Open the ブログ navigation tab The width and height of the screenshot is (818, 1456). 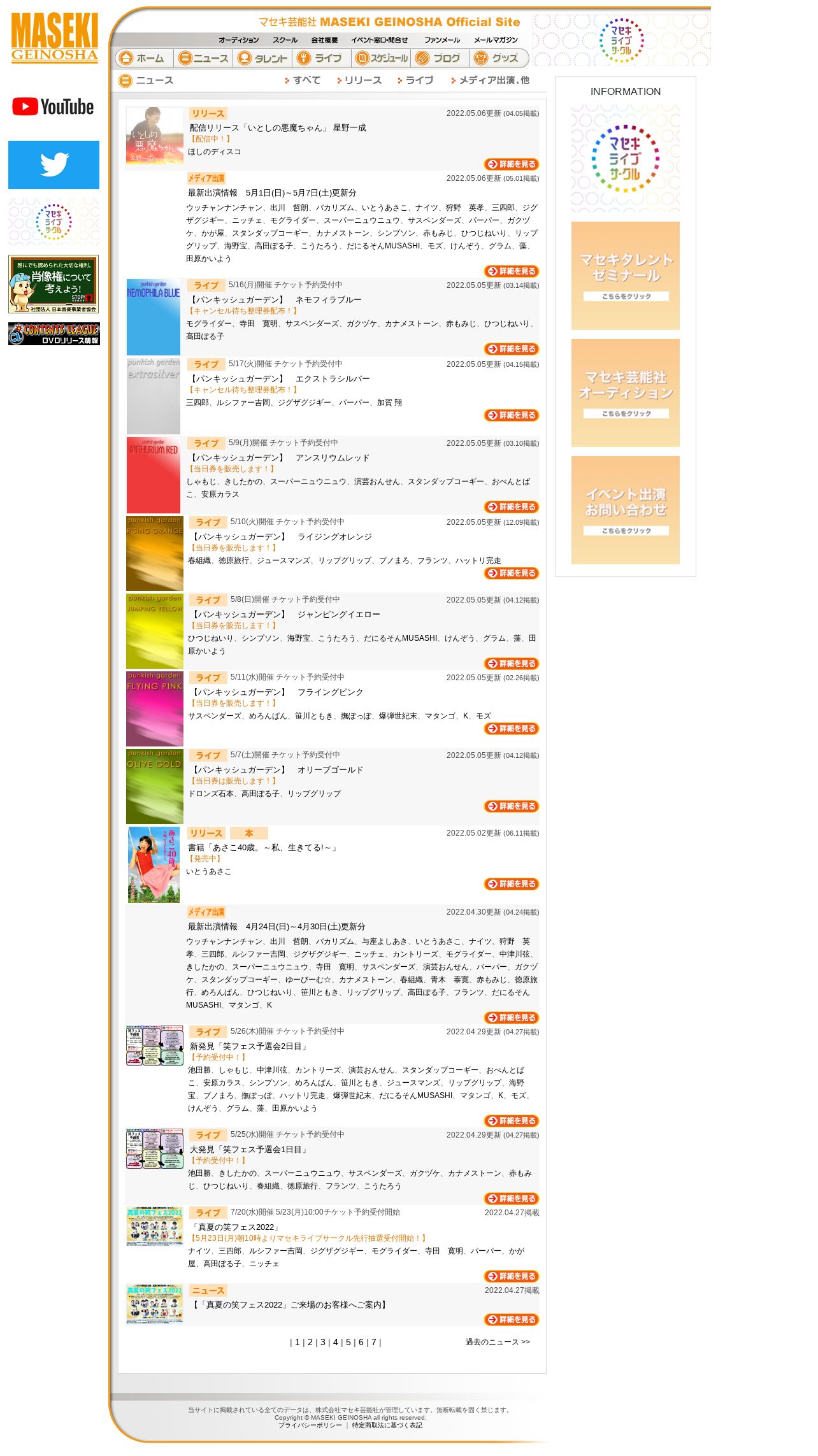[x=440, y=58]
